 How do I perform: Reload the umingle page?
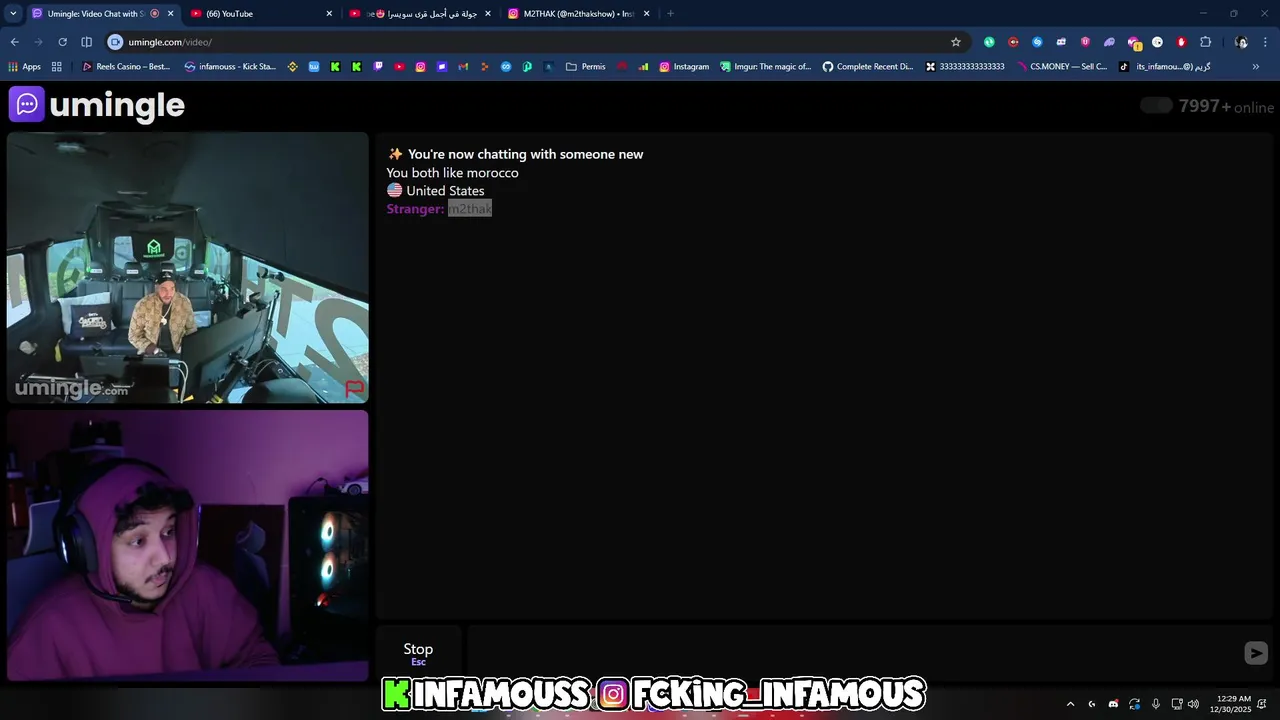(x=62, y=42)
